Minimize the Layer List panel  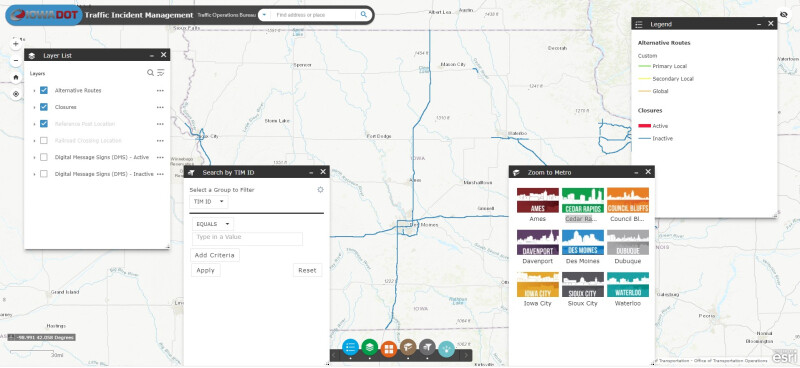152,55
